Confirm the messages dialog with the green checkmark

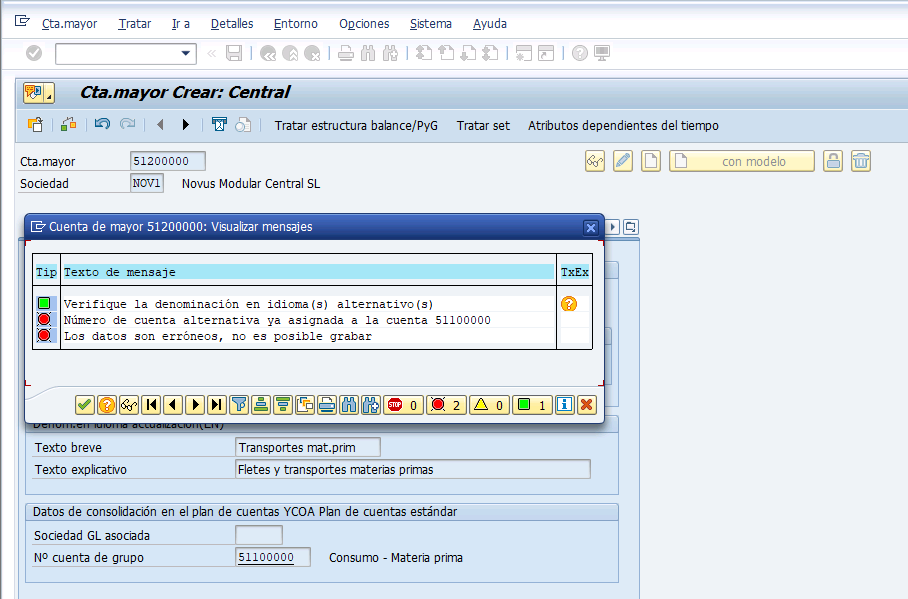(85, 405)
